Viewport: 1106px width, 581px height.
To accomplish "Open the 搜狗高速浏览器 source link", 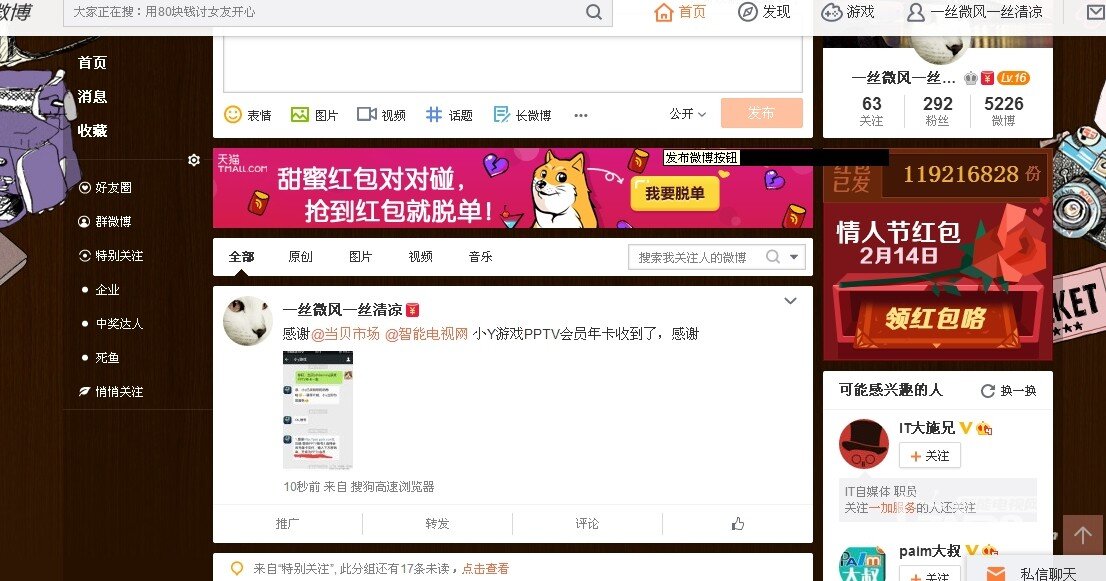I will (392, 487).
